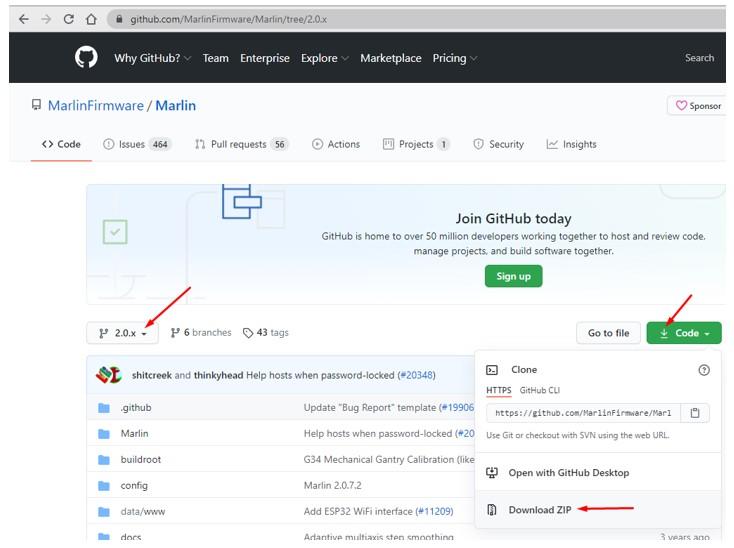Click terminal icon beside Clone

tap(492, 370)
